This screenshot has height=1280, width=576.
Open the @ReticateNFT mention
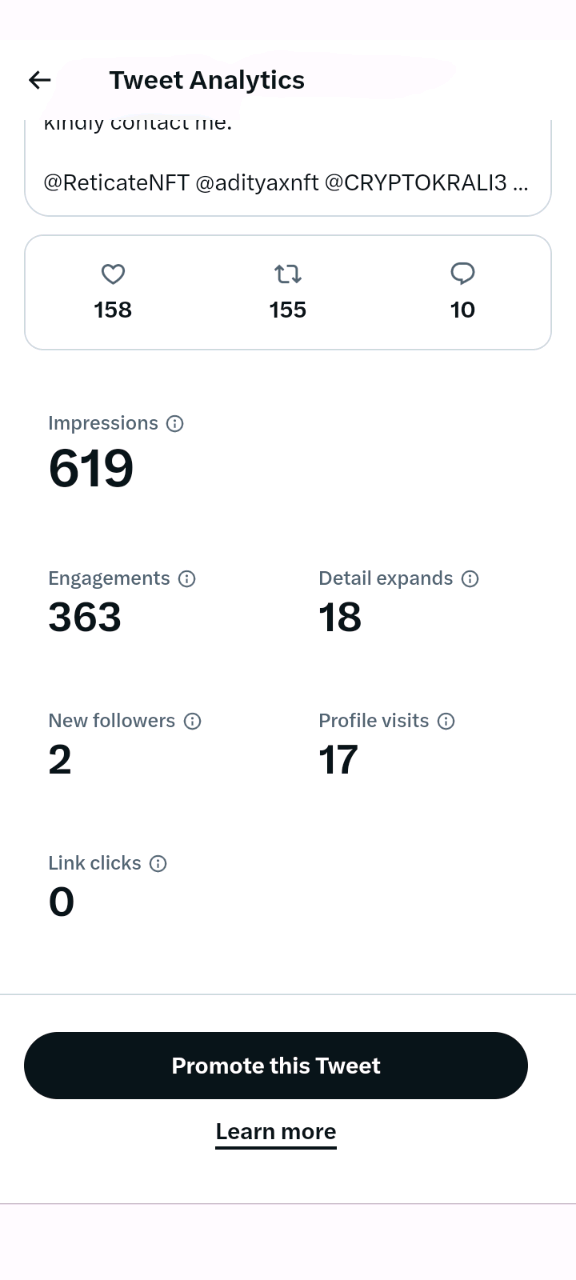pyautogui.click(x=117, y=184)
